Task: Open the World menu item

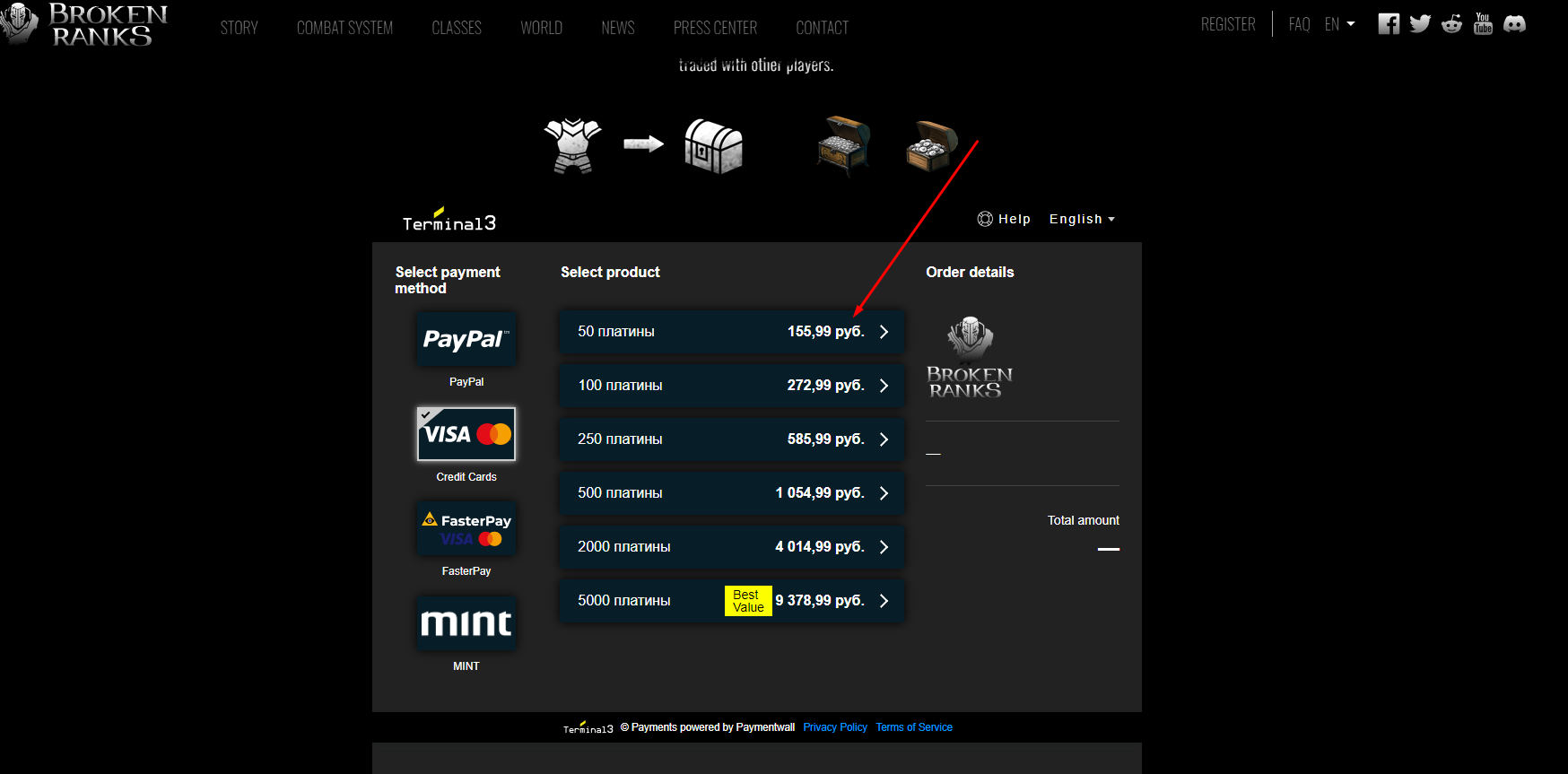Action: (542, 28)
